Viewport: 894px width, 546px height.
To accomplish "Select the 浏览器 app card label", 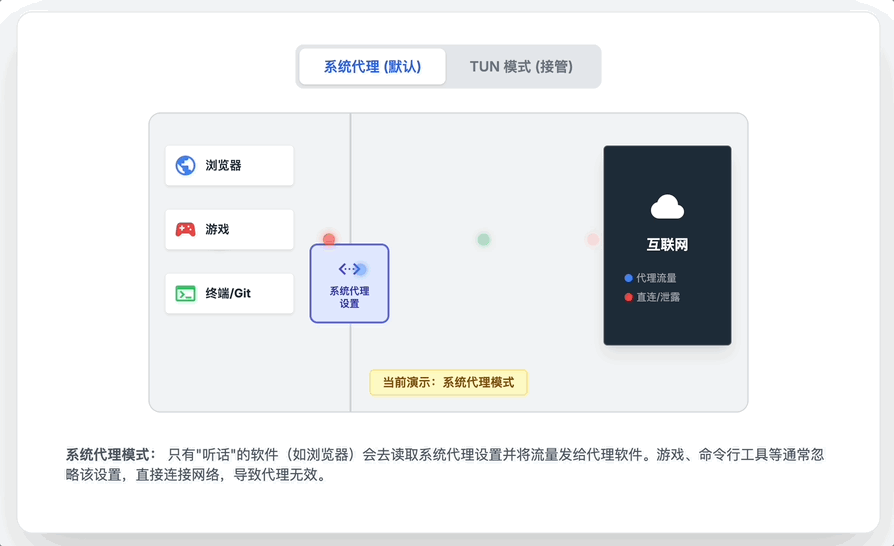I will pos(223,166).
